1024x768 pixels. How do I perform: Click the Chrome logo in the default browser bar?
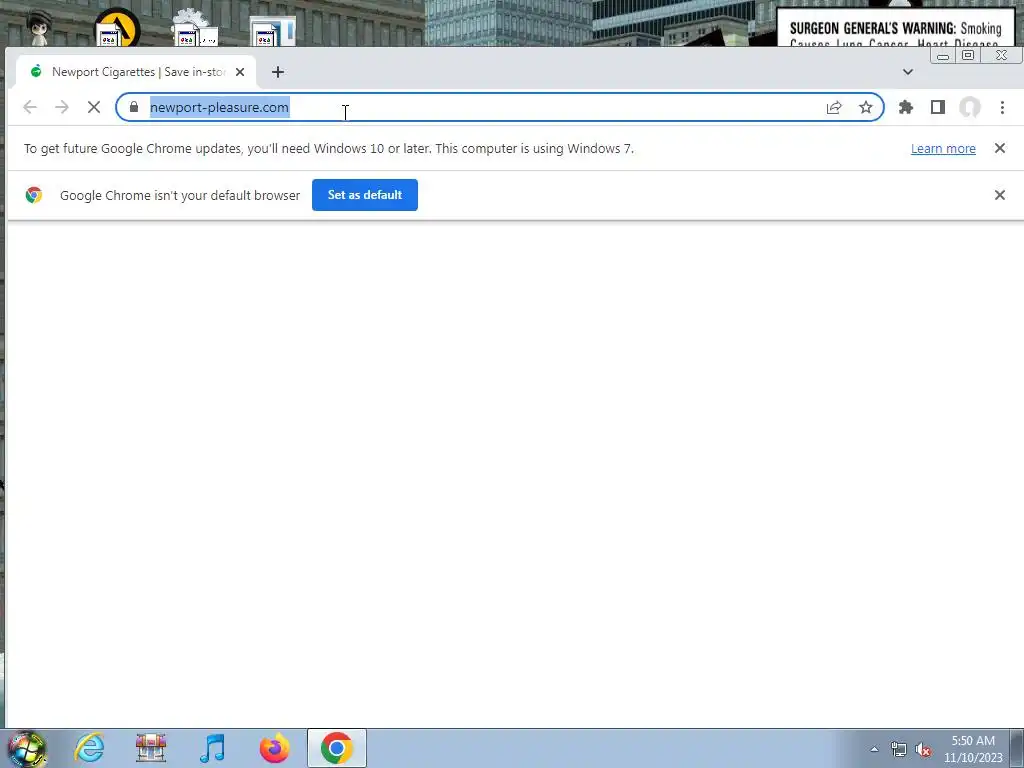[34, 195]
